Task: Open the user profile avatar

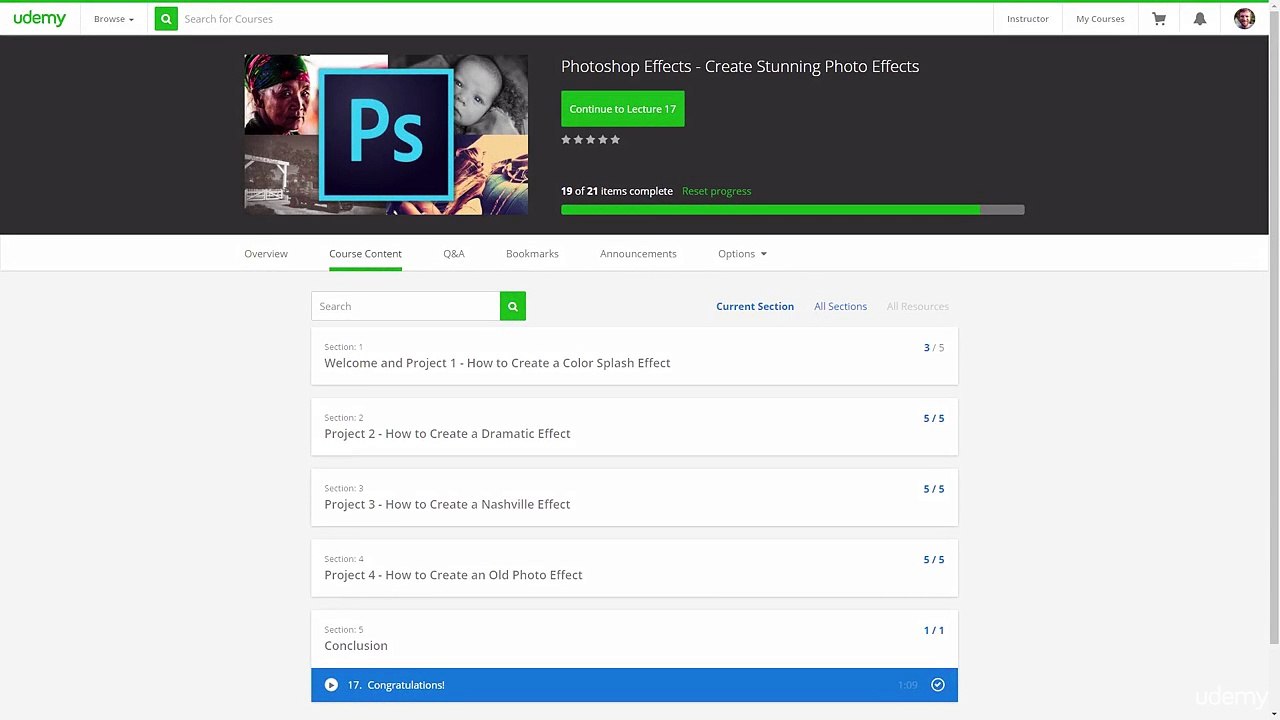Action: click(x=1244, y=19)
